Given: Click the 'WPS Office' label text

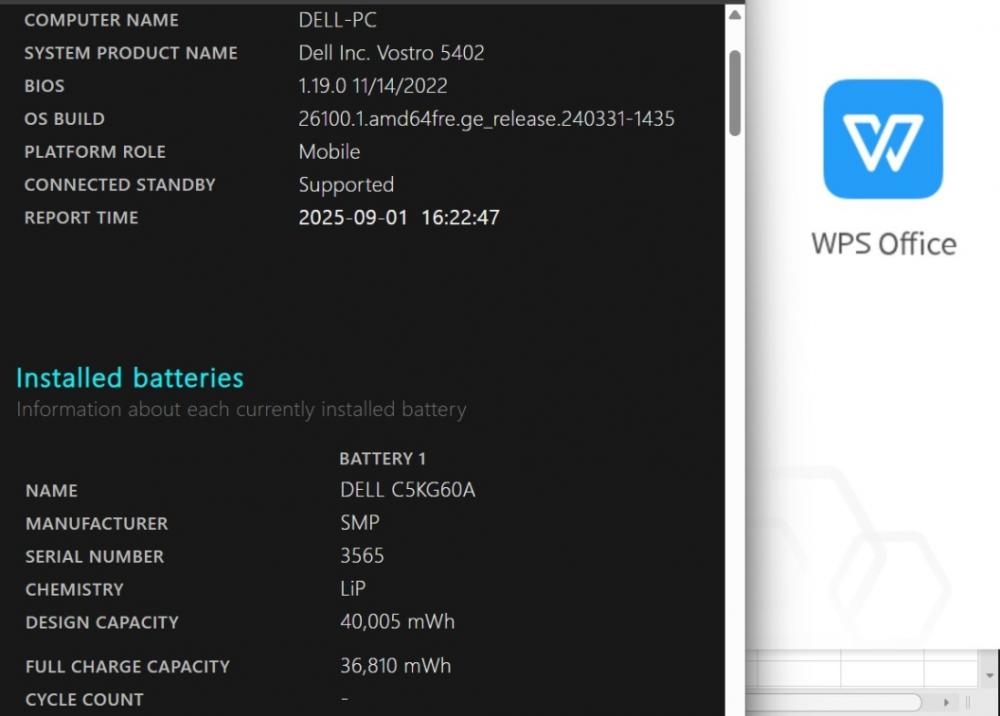Looking at the screenshot, I should 883,244.
